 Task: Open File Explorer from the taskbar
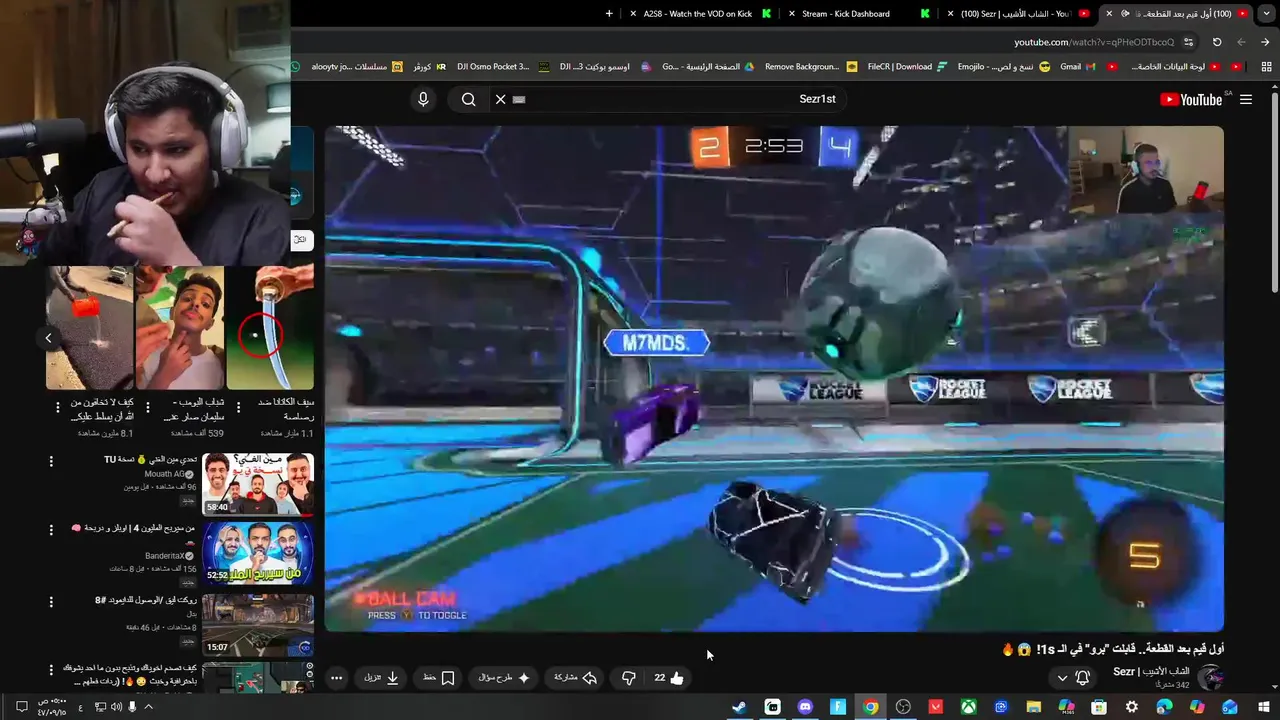(1034, 707)
